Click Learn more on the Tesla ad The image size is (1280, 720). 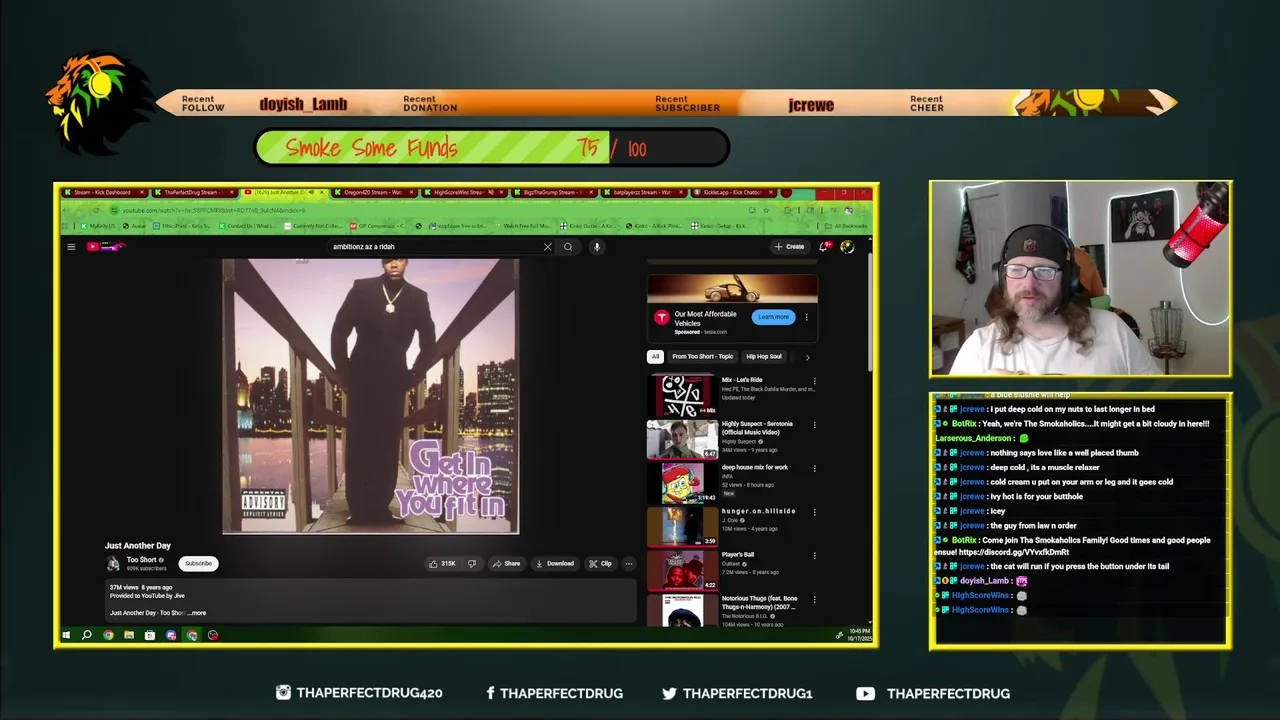click(x=773, y=317)
